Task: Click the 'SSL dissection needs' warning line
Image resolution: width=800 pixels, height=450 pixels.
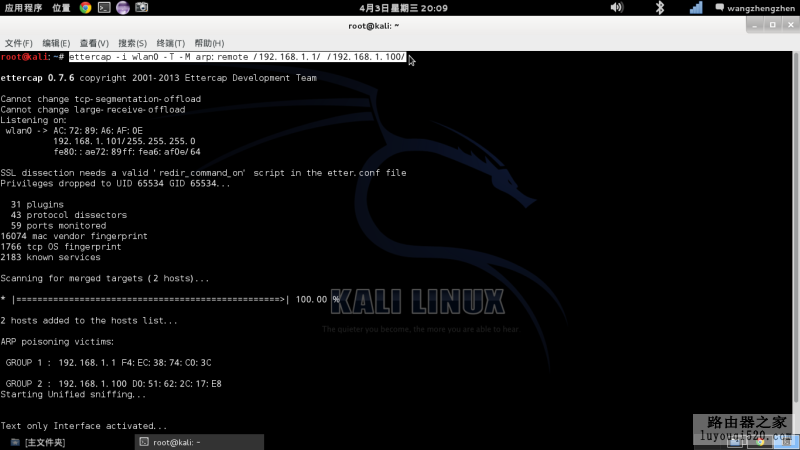Action: [203, 173]
